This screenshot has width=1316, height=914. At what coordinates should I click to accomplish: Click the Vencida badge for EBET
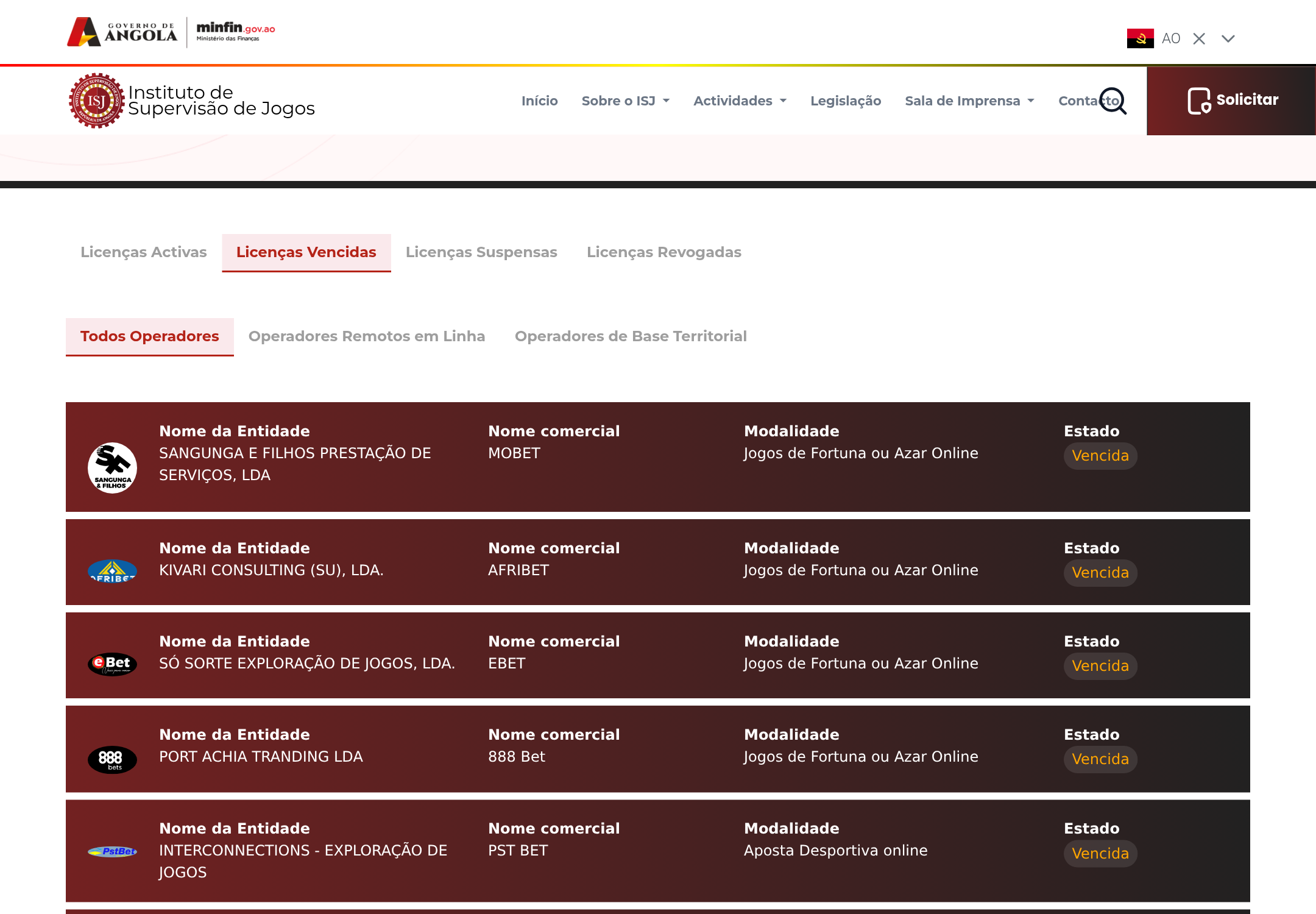click(1100, 666)
